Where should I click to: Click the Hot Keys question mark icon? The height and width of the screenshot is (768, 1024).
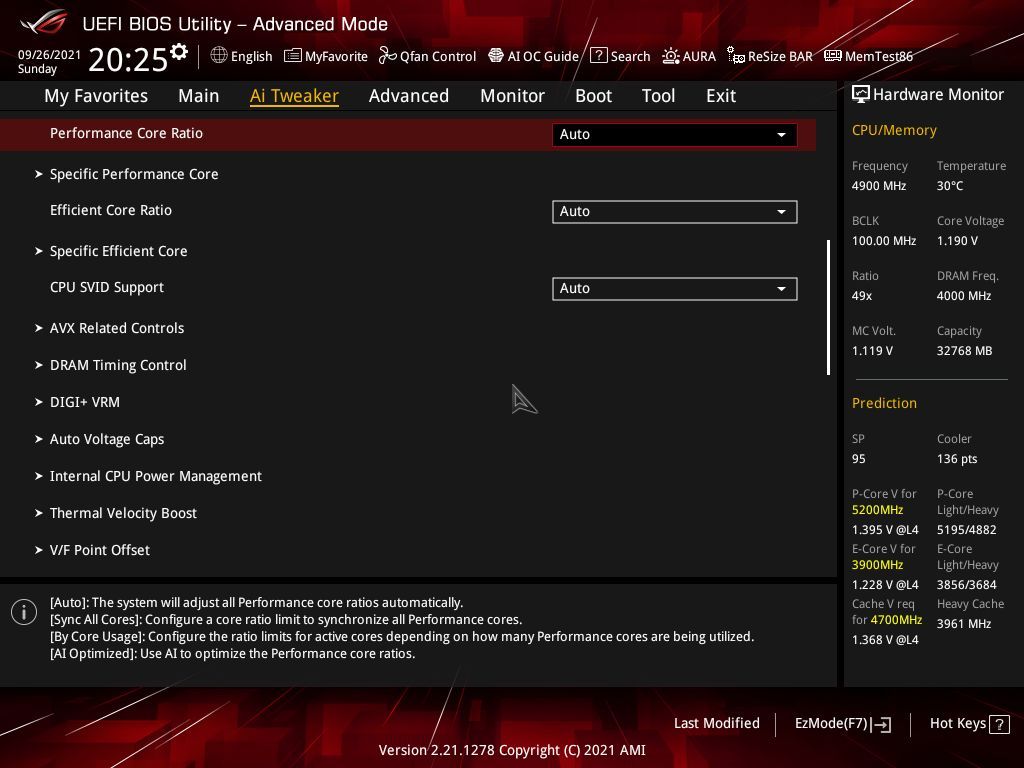tap(999, 724)
